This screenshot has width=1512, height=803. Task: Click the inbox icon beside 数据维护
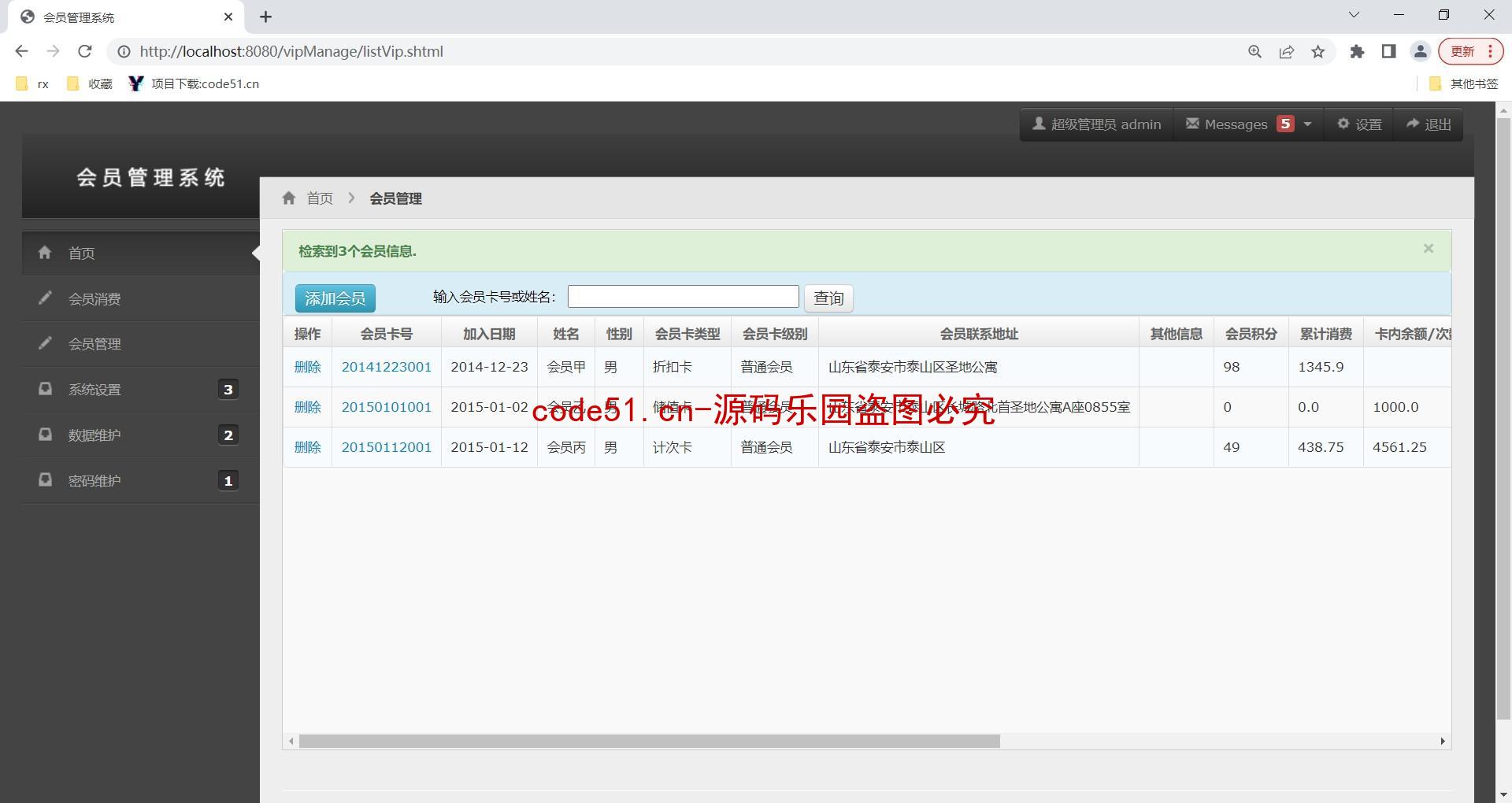pos(46,434)
